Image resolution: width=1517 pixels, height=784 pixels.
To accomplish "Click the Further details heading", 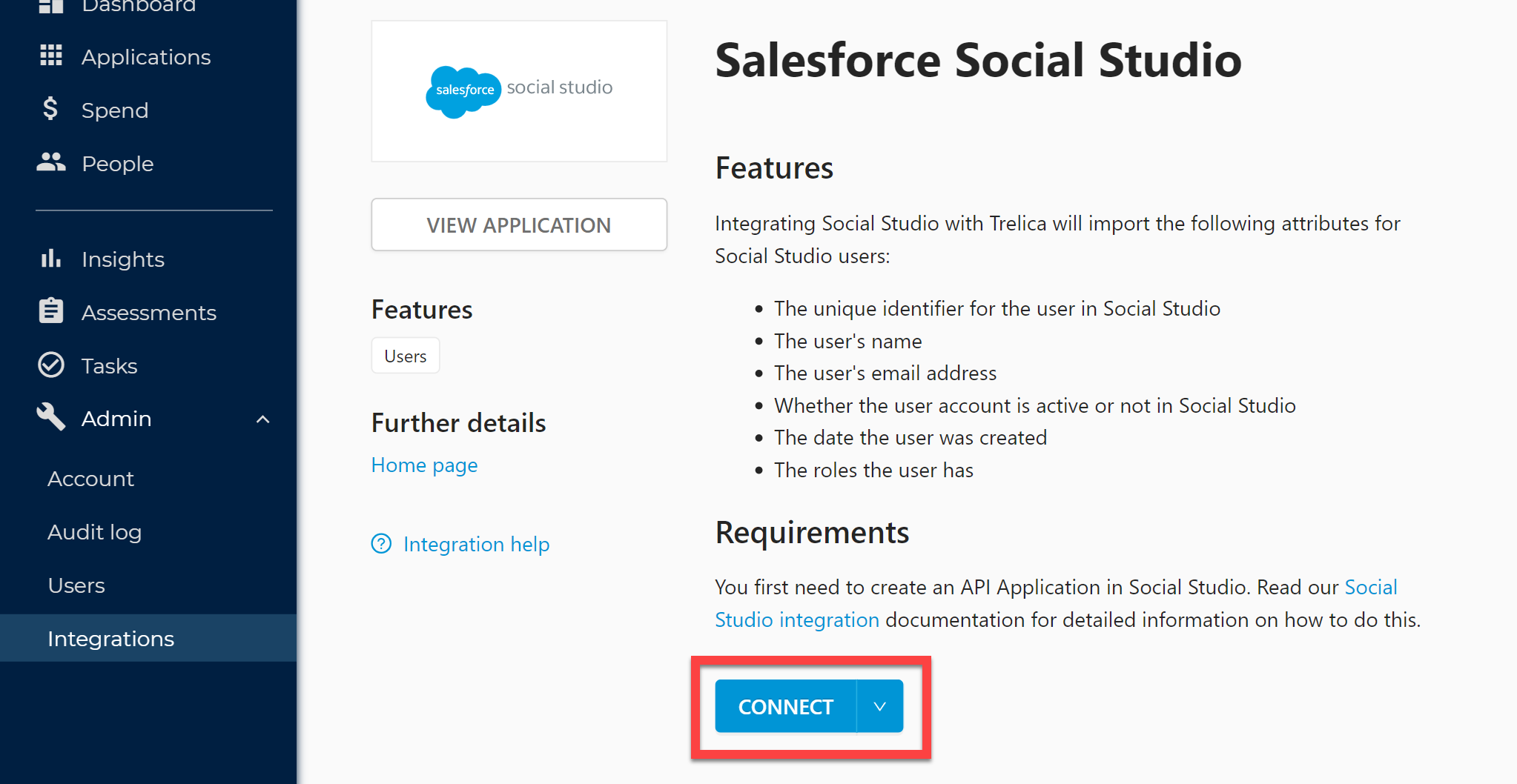I will click(458, 423).
